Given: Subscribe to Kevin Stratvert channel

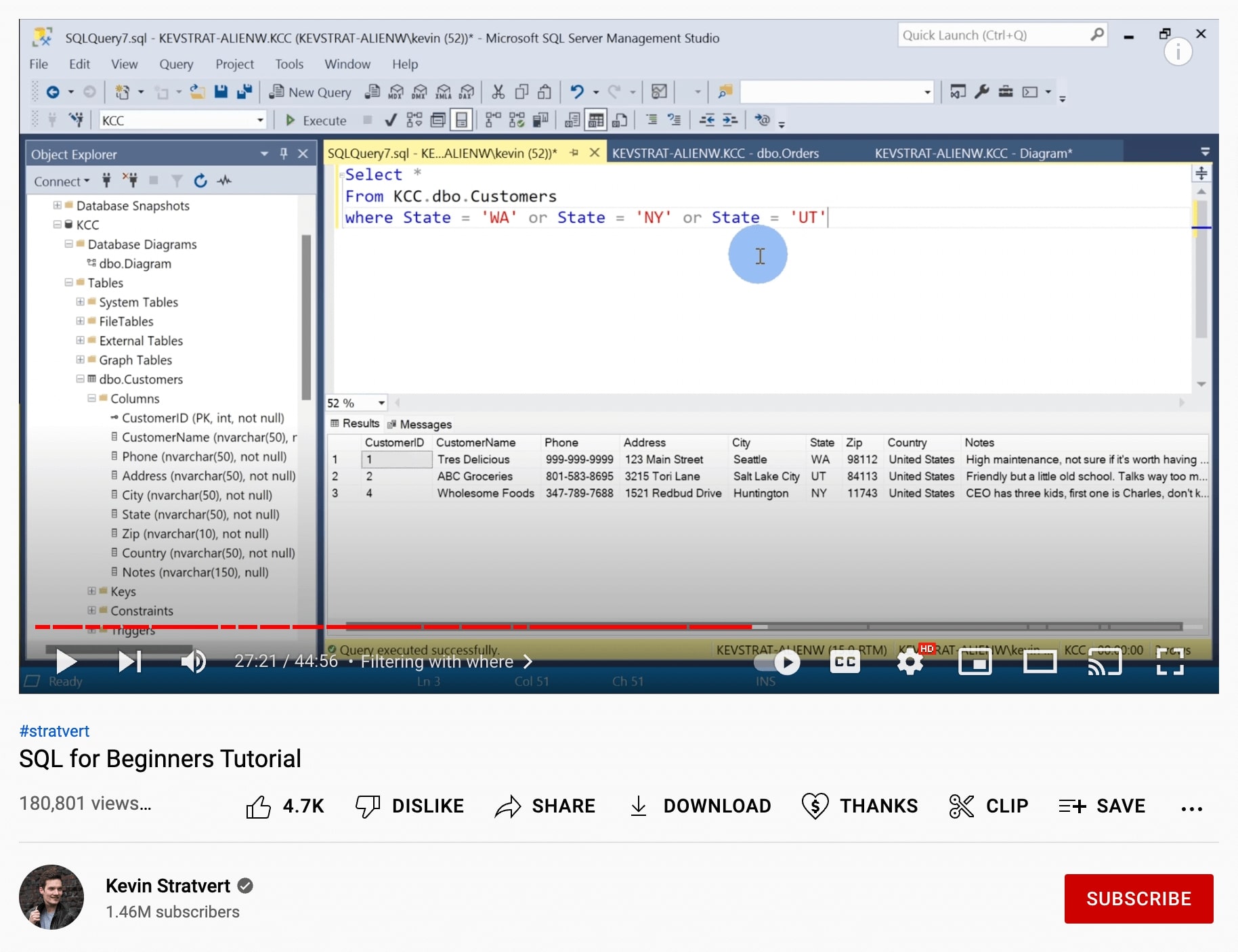Looking at the screenshot, I should (x=1138, y=899).
